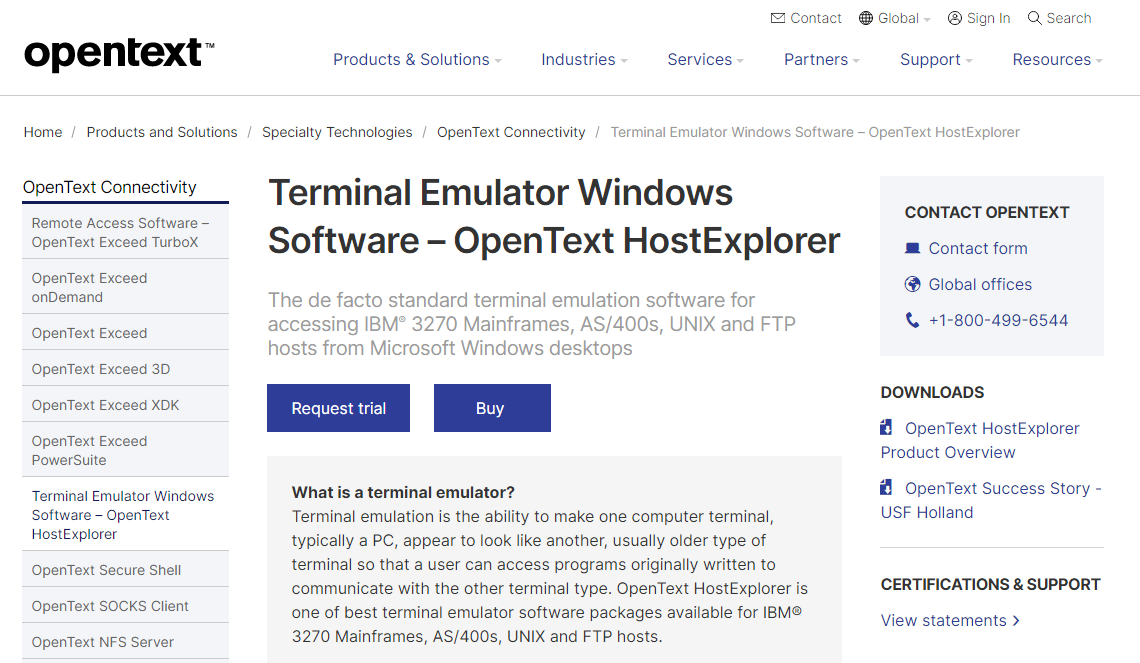Image resolution: width=1140 pixels, height=663 pixels.
Task: Click the Buy button
Action: pyautogui.click(x=492, y=408)
